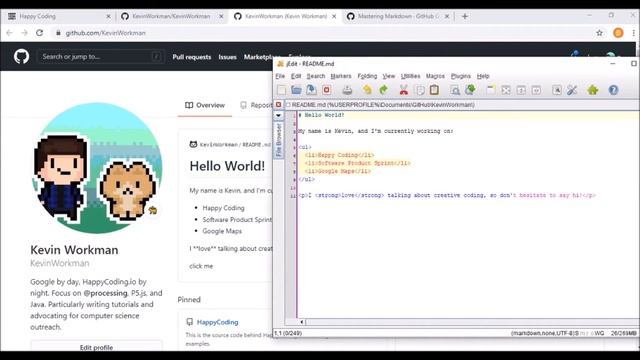The image size is (640, 360).
Task: Open jEdit plugin manager icon
Action: 593,90
